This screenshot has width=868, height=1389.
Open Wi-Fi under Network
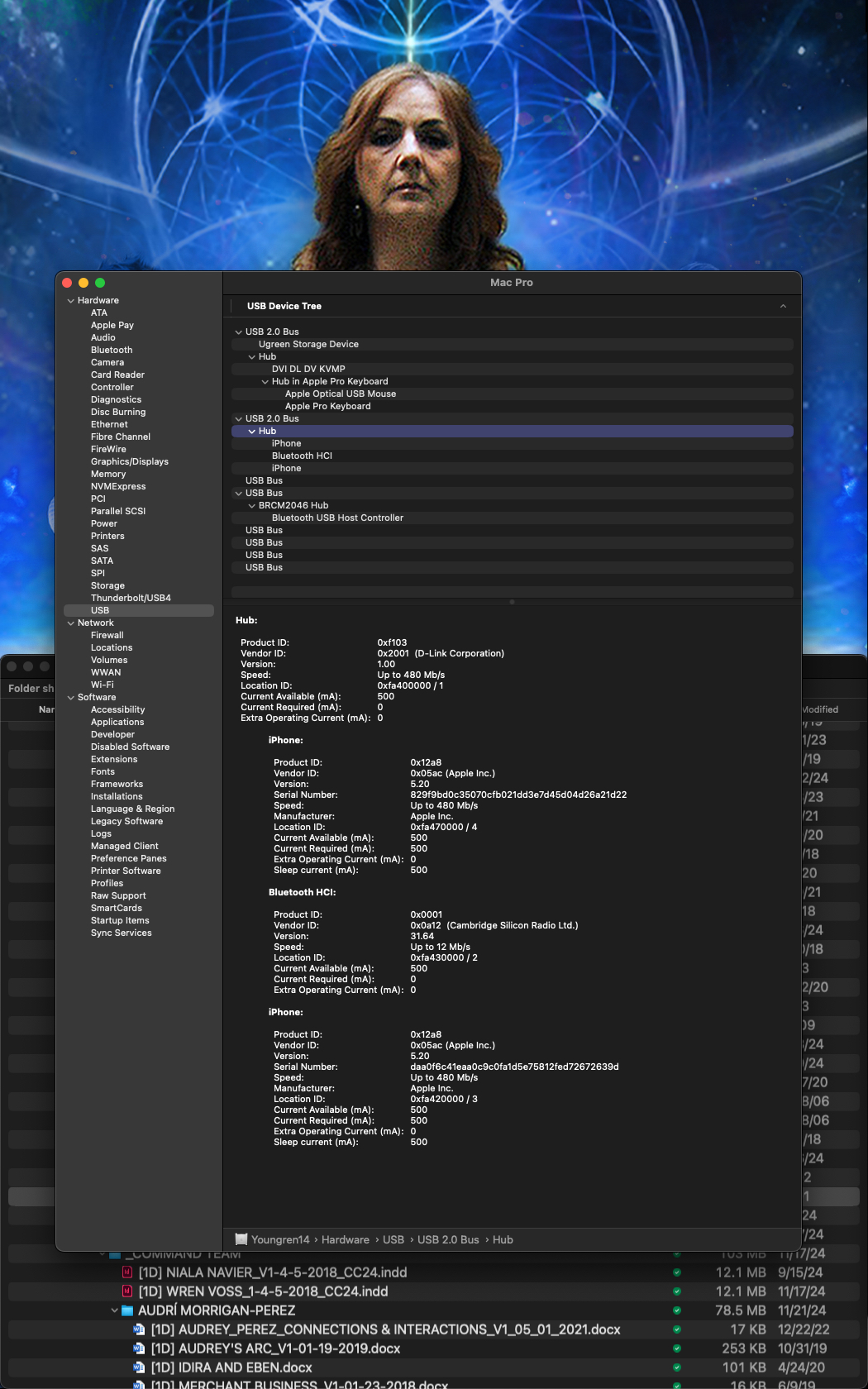[103, 685]
